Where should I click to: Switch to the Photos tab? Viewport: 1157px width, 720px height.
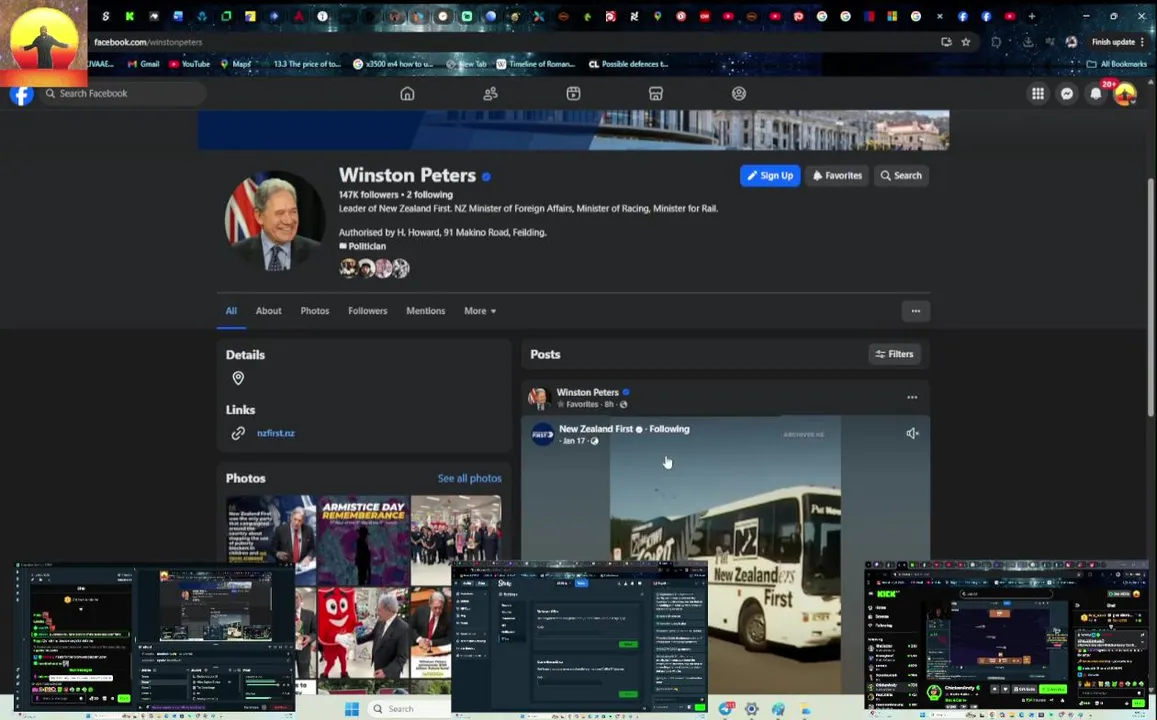[x=314, y=311]
